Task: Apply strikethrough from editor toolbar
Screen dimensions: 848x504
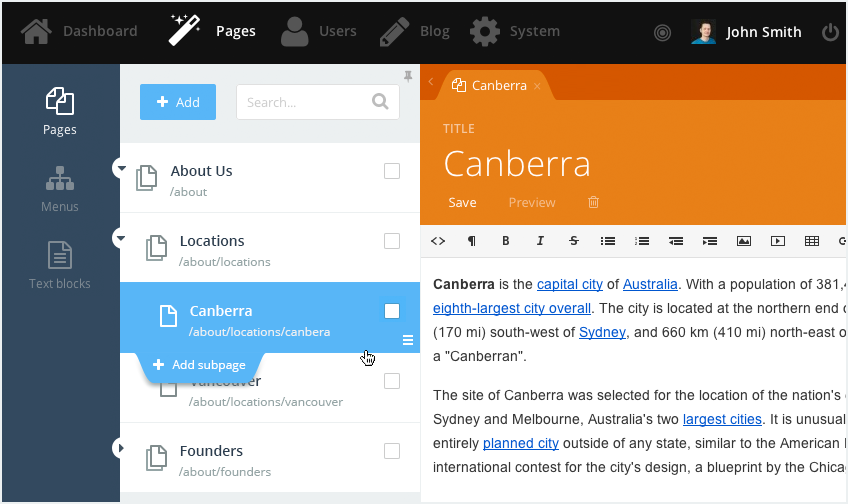Action: (x=573, y=241)
